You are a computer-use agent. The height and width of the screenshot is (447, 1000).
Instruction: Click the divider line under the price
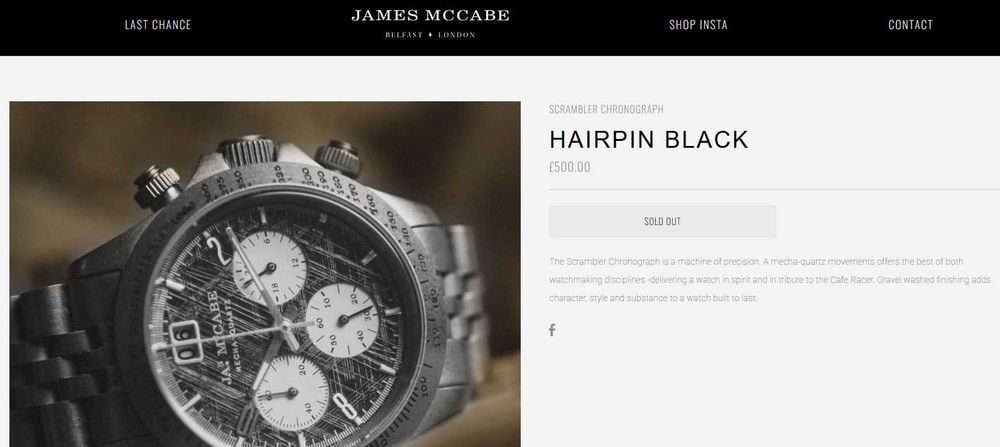[x=774, y=189]
